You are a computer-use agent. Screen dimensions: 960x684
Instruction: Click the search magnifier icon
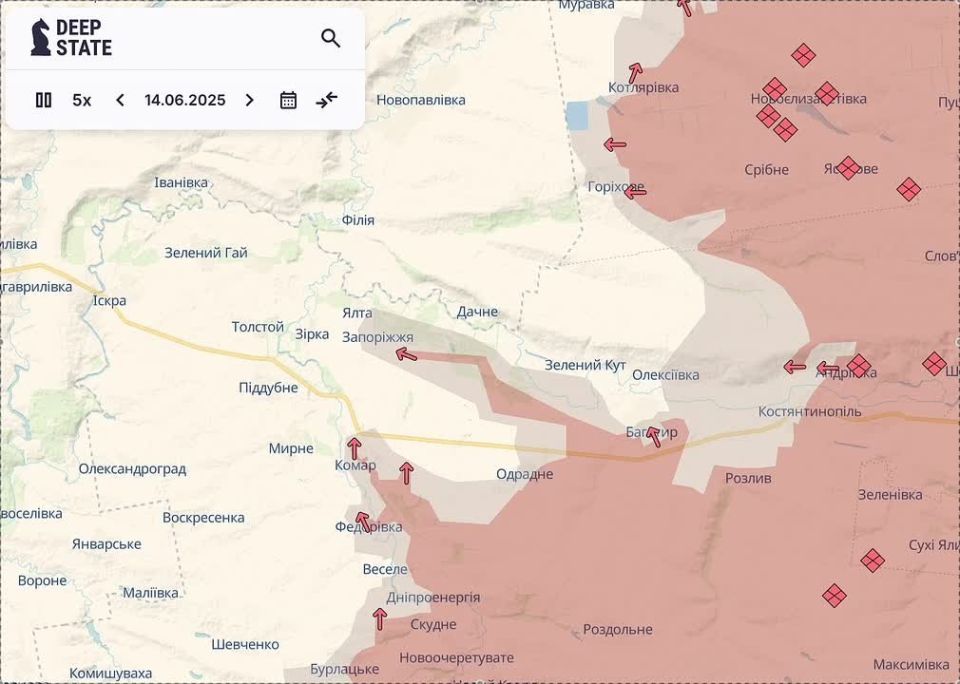(330, 38)
